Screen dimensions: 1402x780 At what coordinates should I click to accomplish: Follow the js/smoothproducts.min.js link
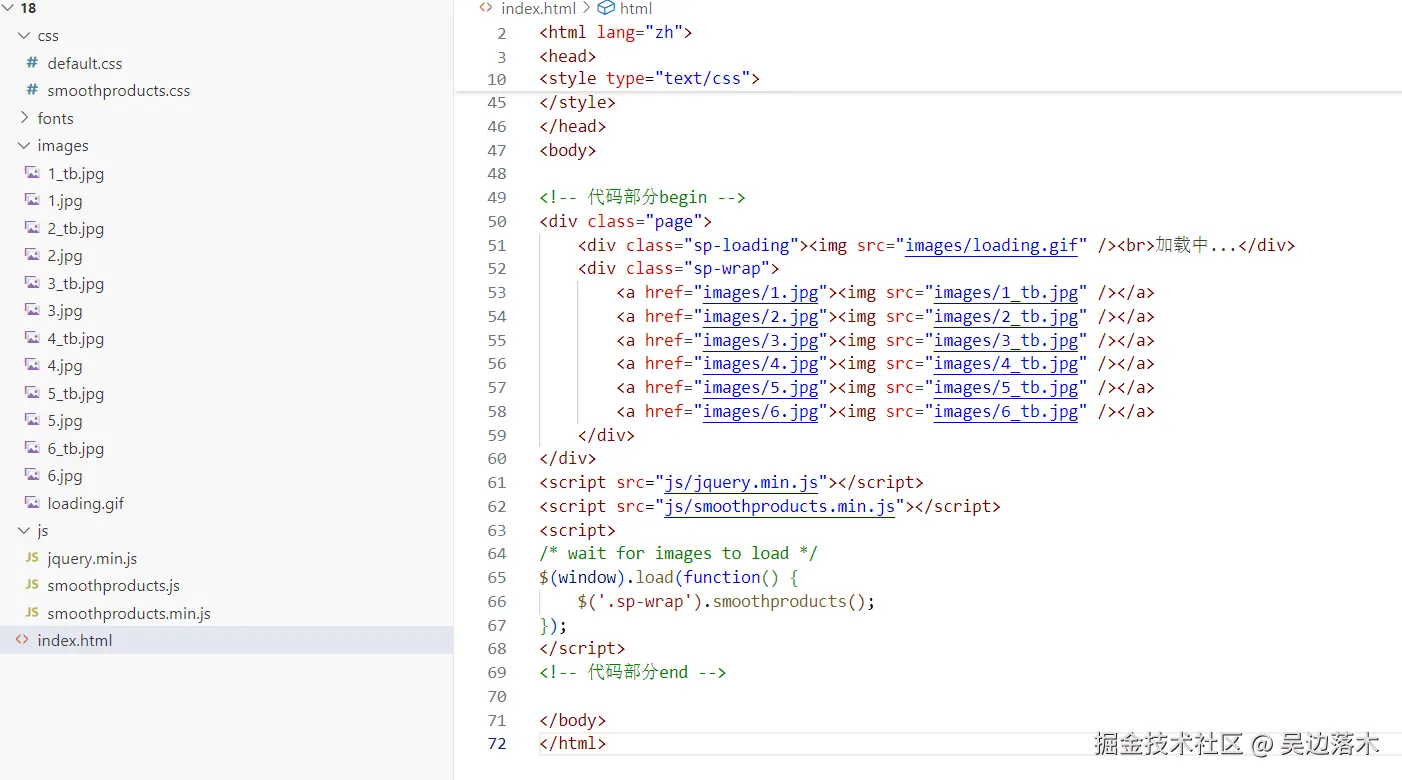pyautogui.click(x=779, y=506)
